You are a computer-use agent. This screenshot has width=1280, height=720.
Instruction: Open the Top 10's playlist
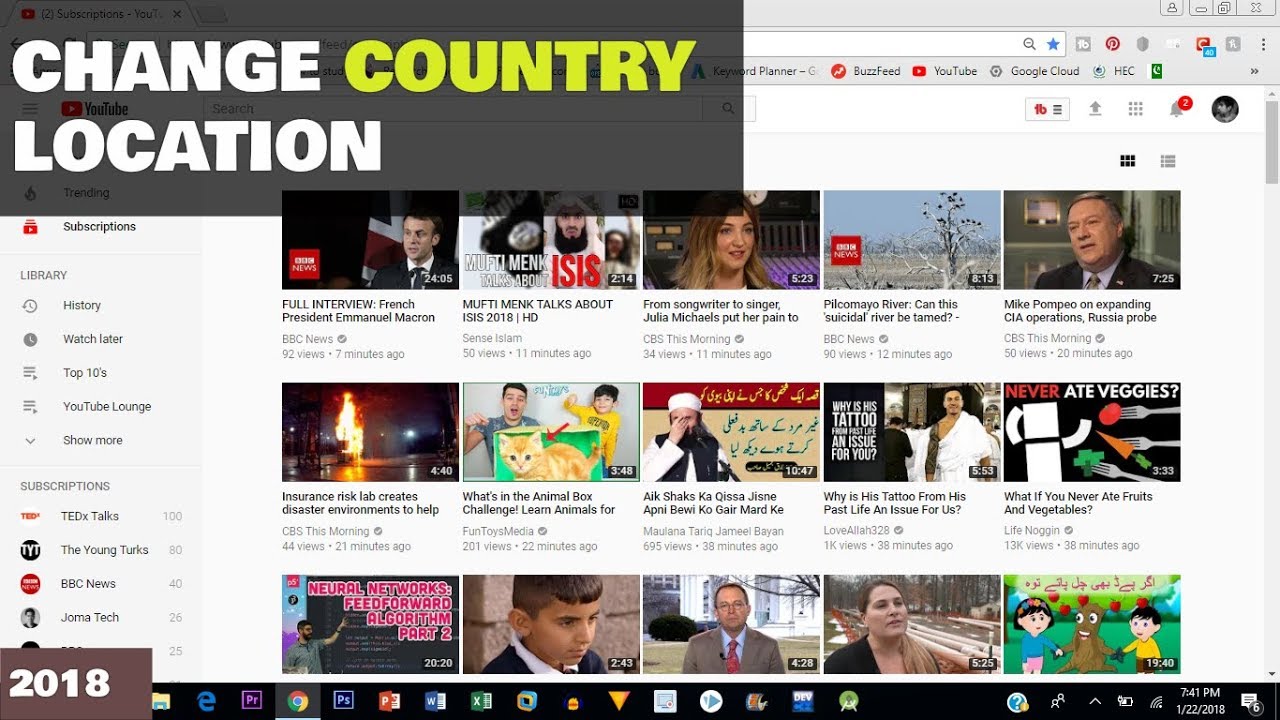100,373
